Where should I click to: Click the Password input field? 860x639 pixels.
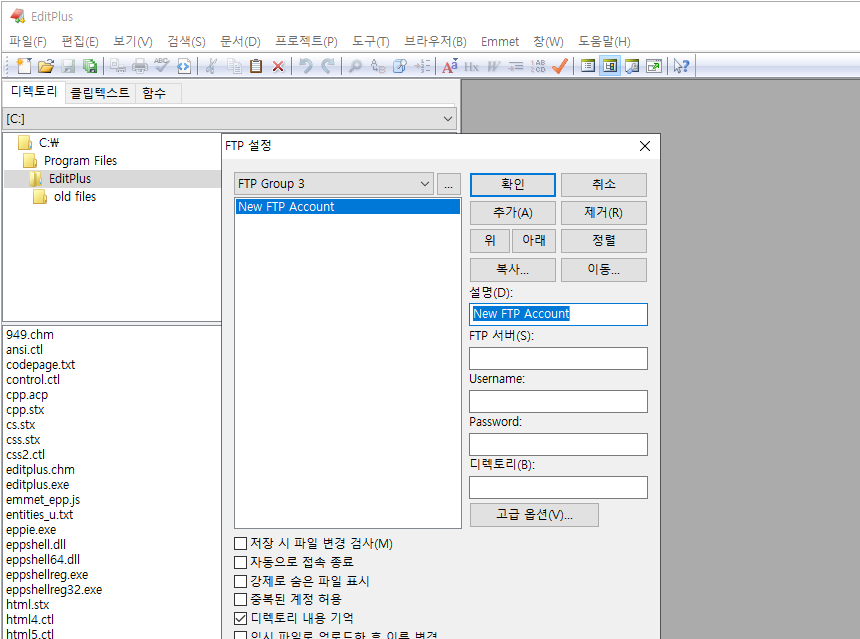click(x=558, y=444)
